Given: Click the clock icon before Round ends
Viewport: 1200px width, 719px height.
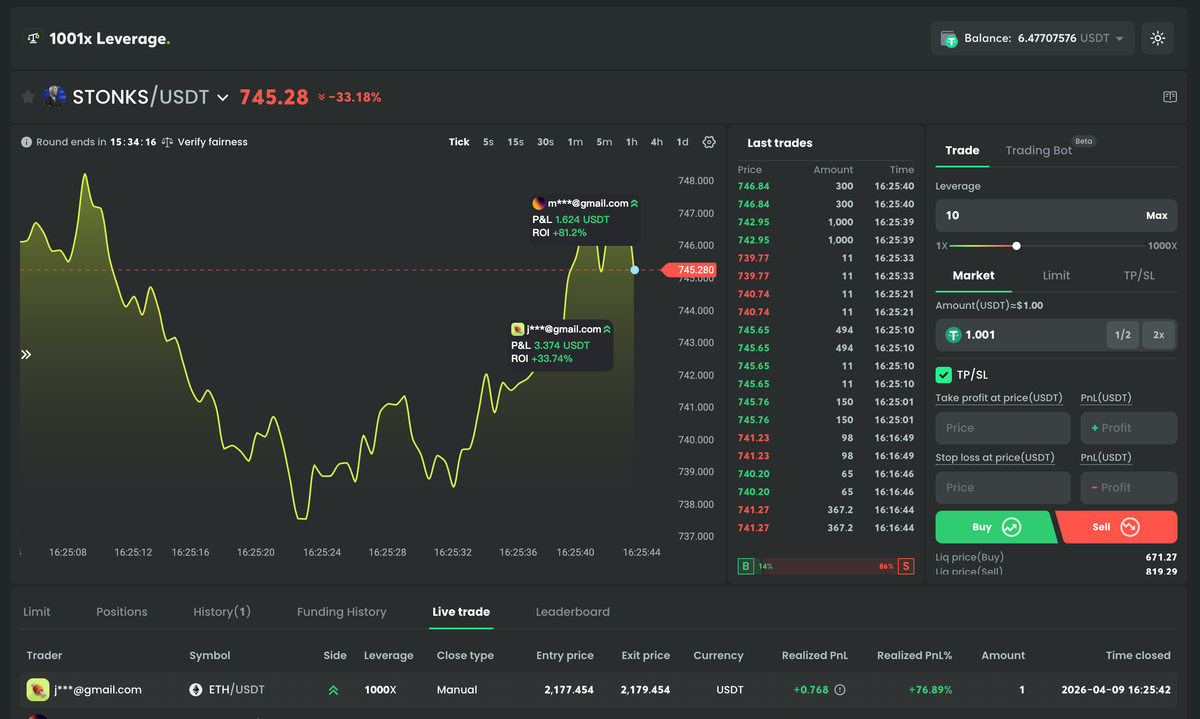Looking at the screenshot, I should (x=27, y=142).
